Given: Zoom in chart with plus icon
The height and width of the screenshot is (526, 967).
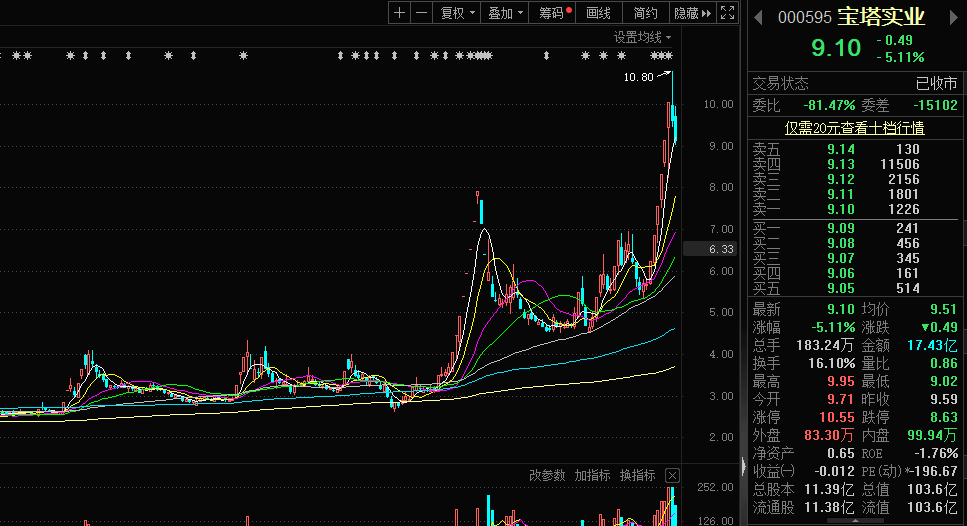Looking at the screenshot, I should point(399,13).
